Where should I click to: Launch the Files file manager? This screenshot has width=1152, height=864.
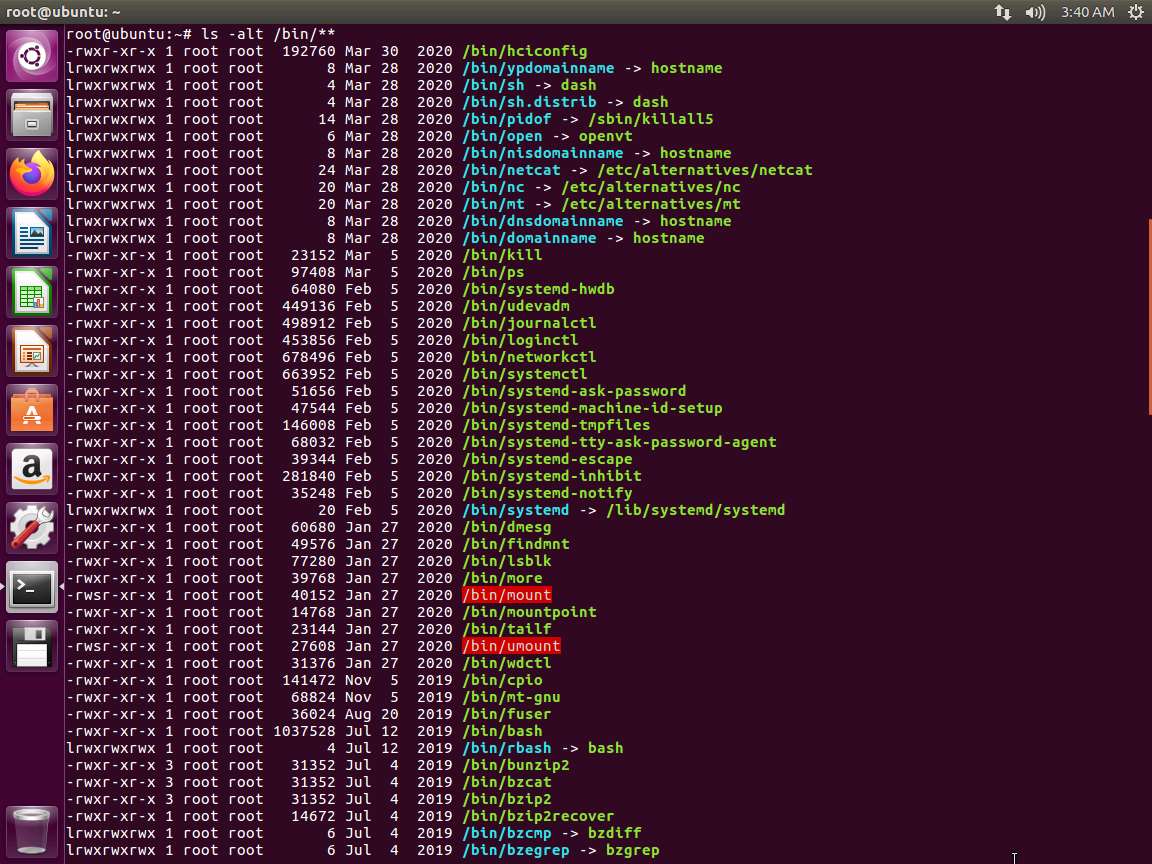pos(32,116)
